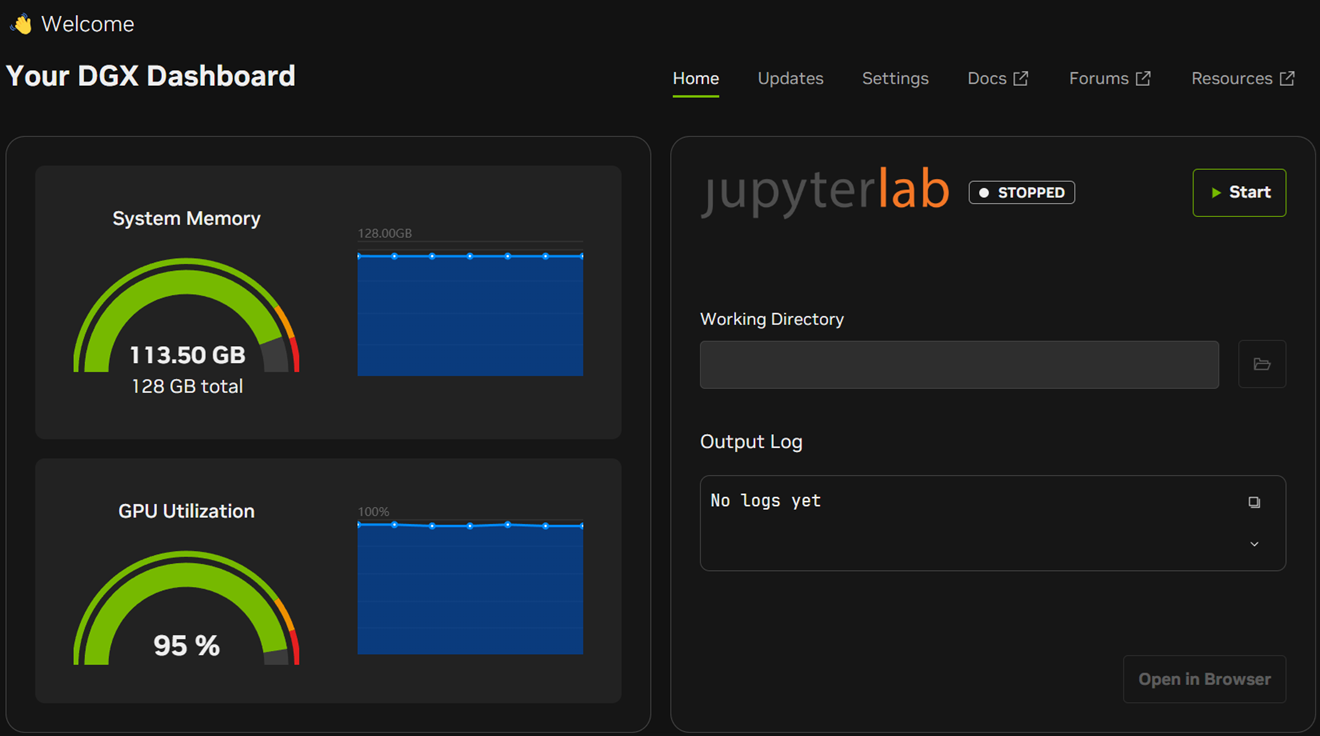
Task: Click the 100% chart axis label
Action: (373, 511)
